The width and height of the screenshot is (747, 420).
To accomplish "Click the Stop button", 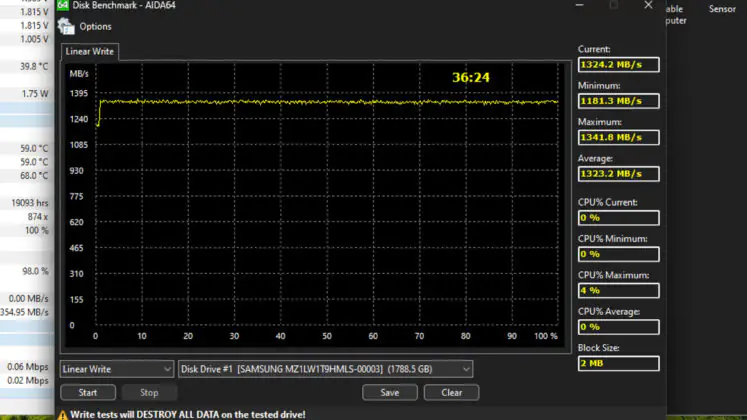I will [149, 392].
